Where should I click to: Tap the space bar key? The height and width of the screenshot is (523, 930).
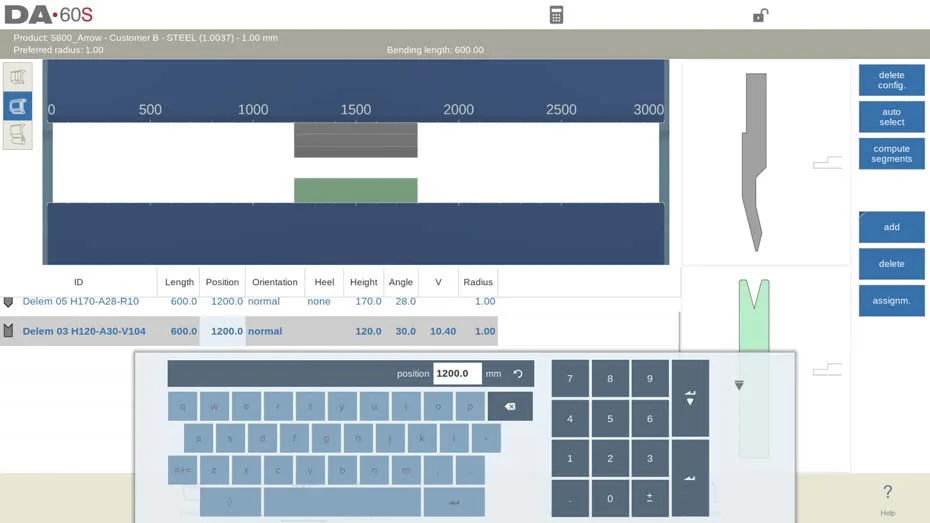[342, 502]
